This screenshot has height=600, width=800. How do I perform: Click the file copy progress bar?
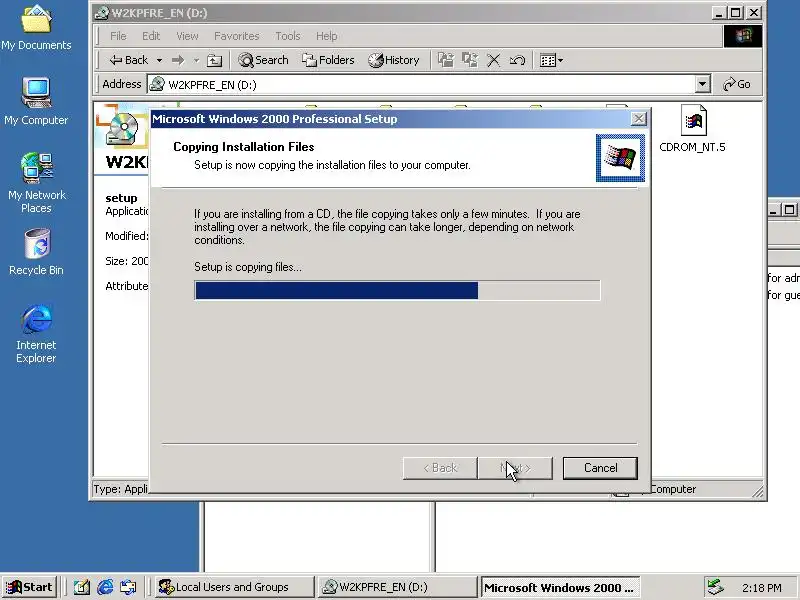pyautogui.click(x=397, y=290)
